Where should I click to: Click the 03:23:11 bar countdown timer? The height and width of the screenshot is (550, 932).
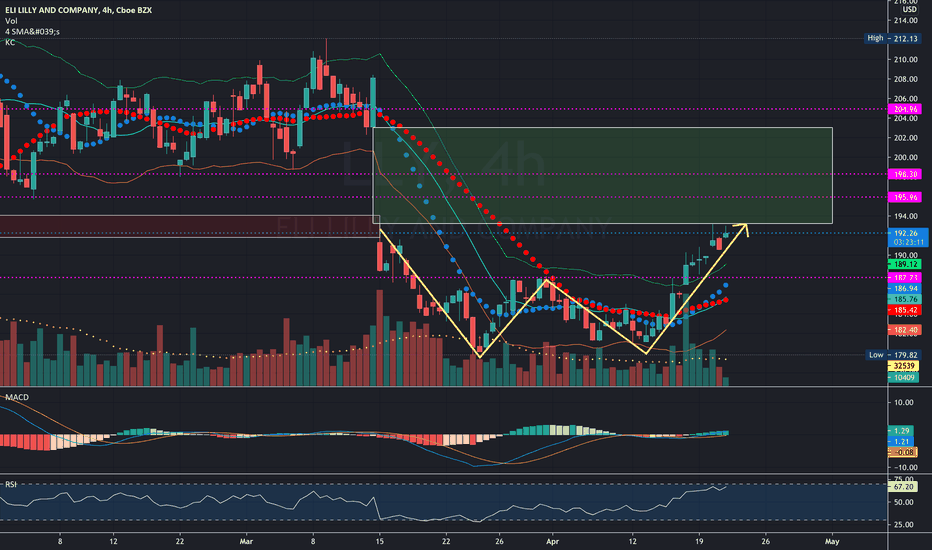(x=908, y=242)
